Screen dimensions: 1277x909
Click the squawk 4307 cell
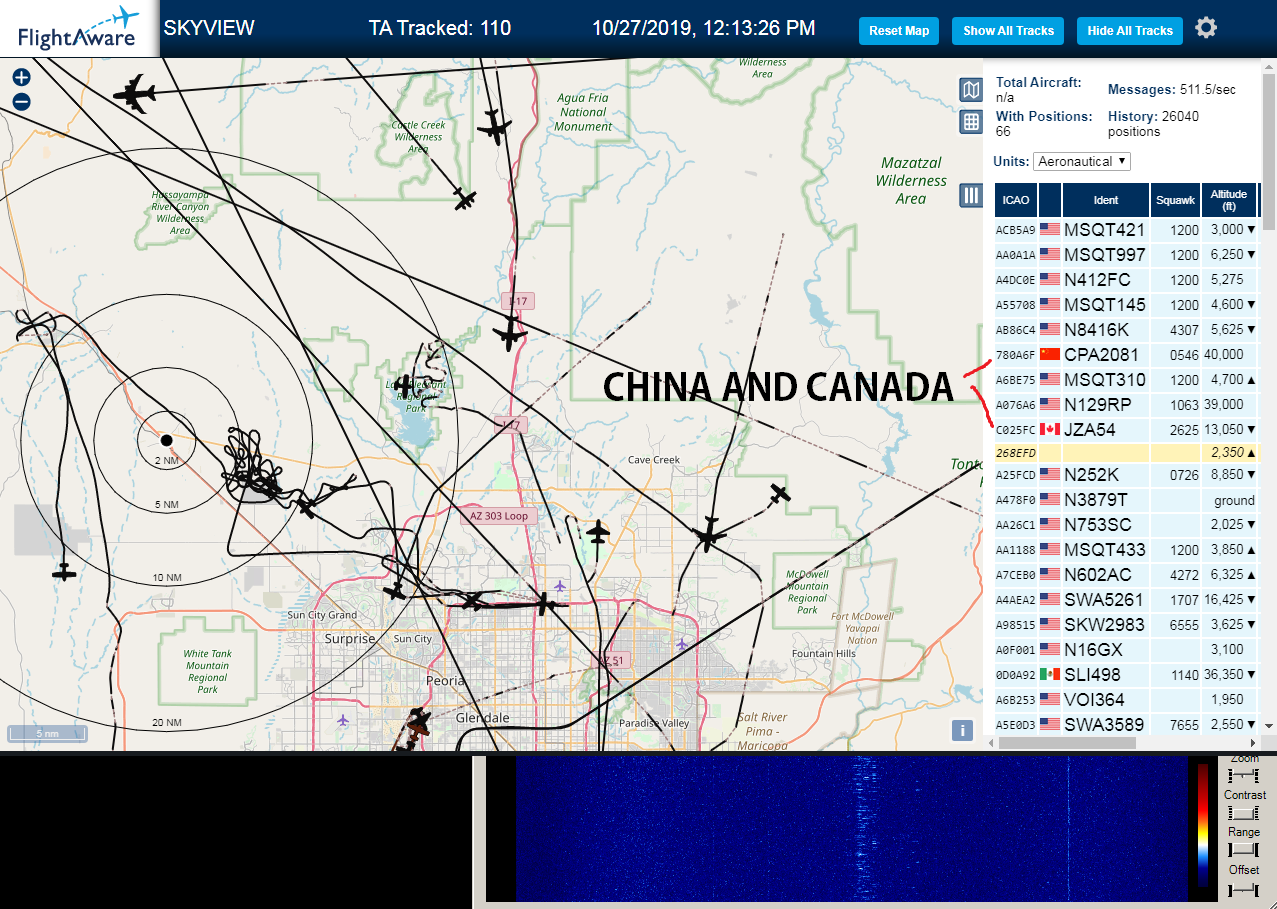1175,329
